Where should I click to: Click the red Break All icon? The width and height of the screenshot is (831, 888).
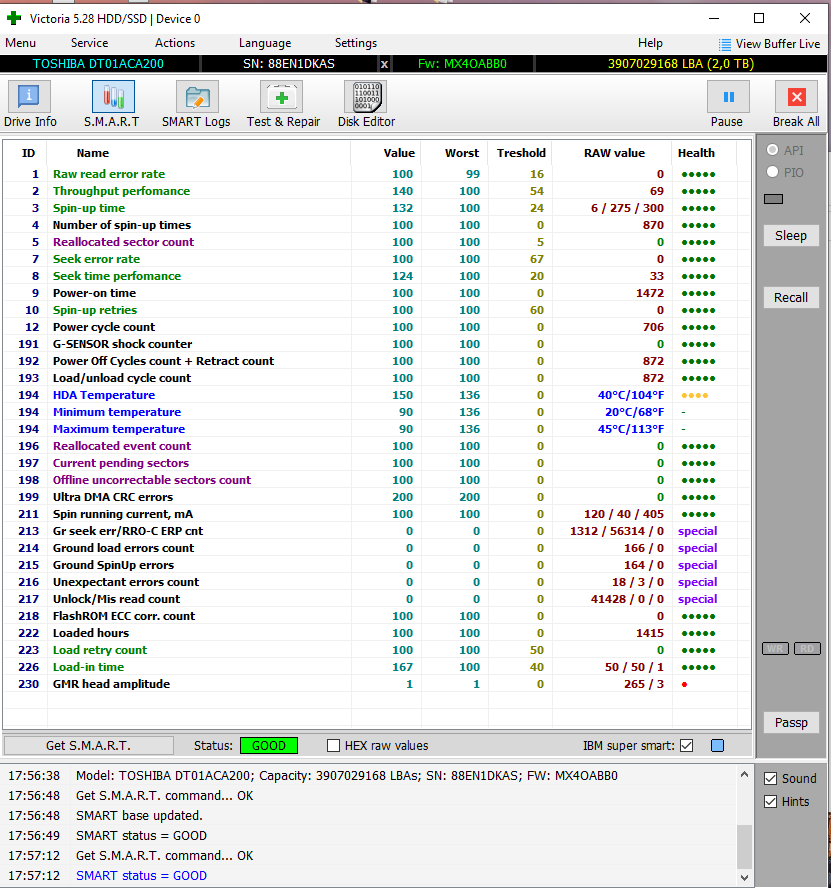[796, 98]
